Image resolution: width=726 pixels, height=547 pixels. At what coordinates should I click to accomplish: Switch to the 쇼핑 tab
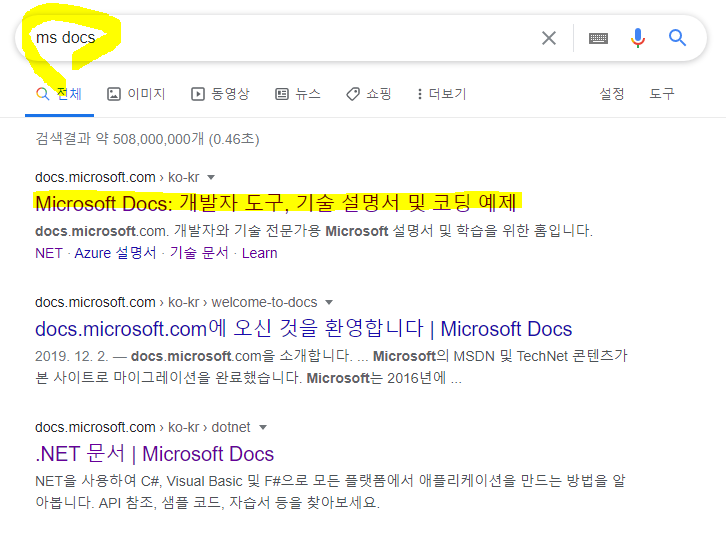(x=369, y=94)
